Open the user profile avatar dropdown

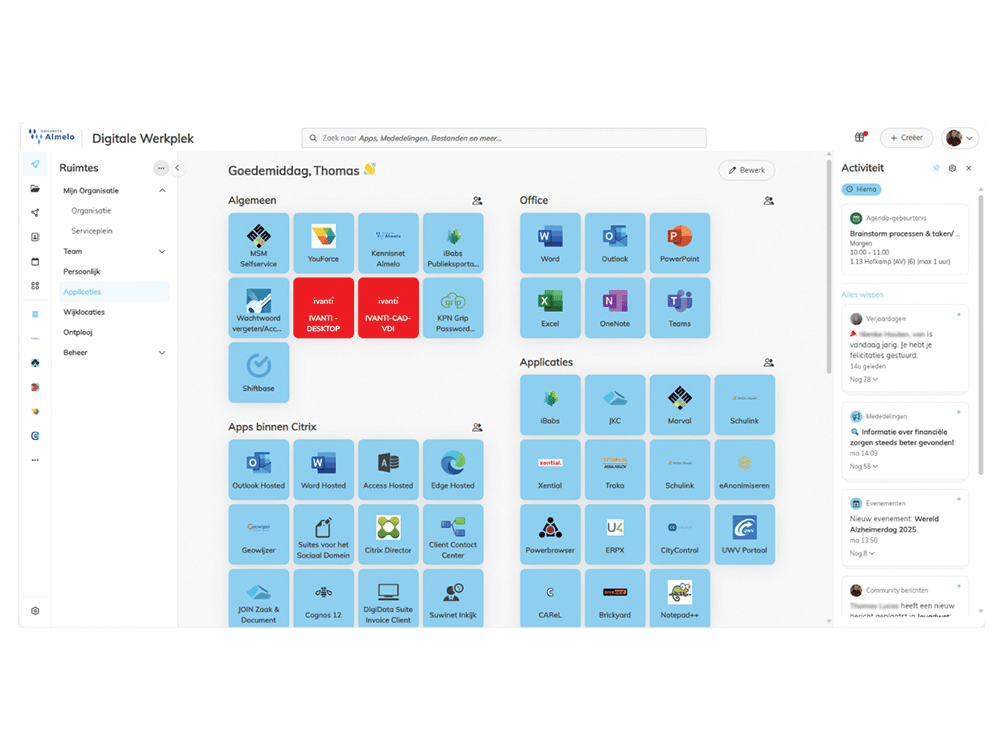[960, 138]
